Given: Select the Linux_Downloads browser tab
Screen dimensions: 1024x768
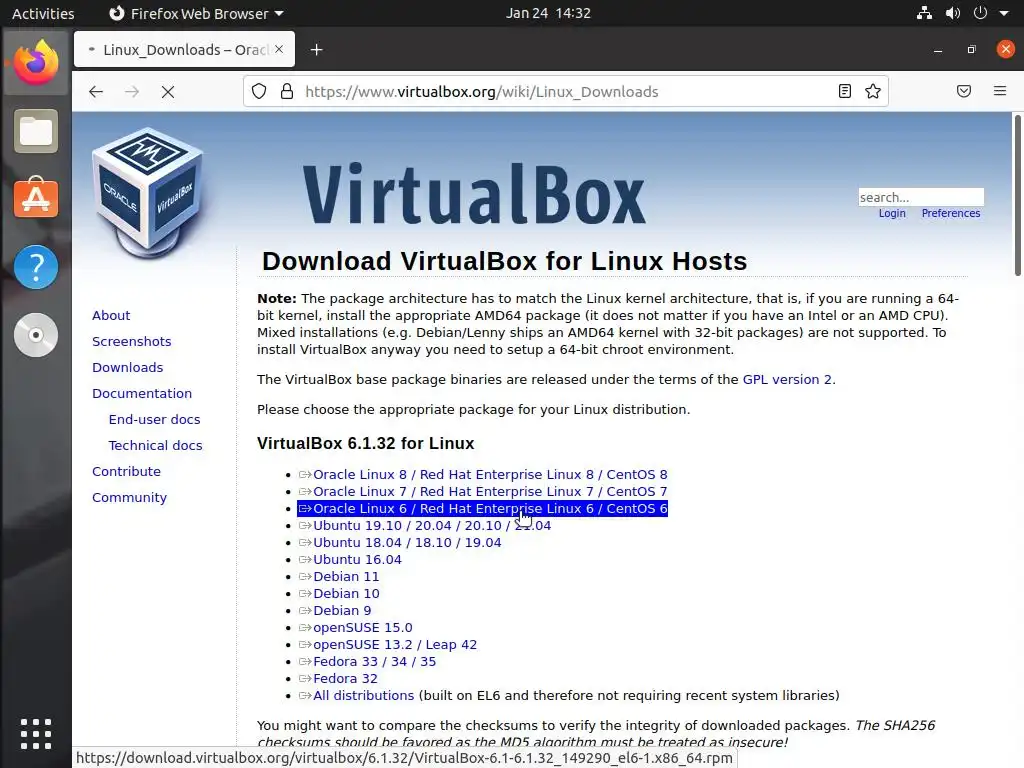Looking at the screenshot, I should click(184, 50).
